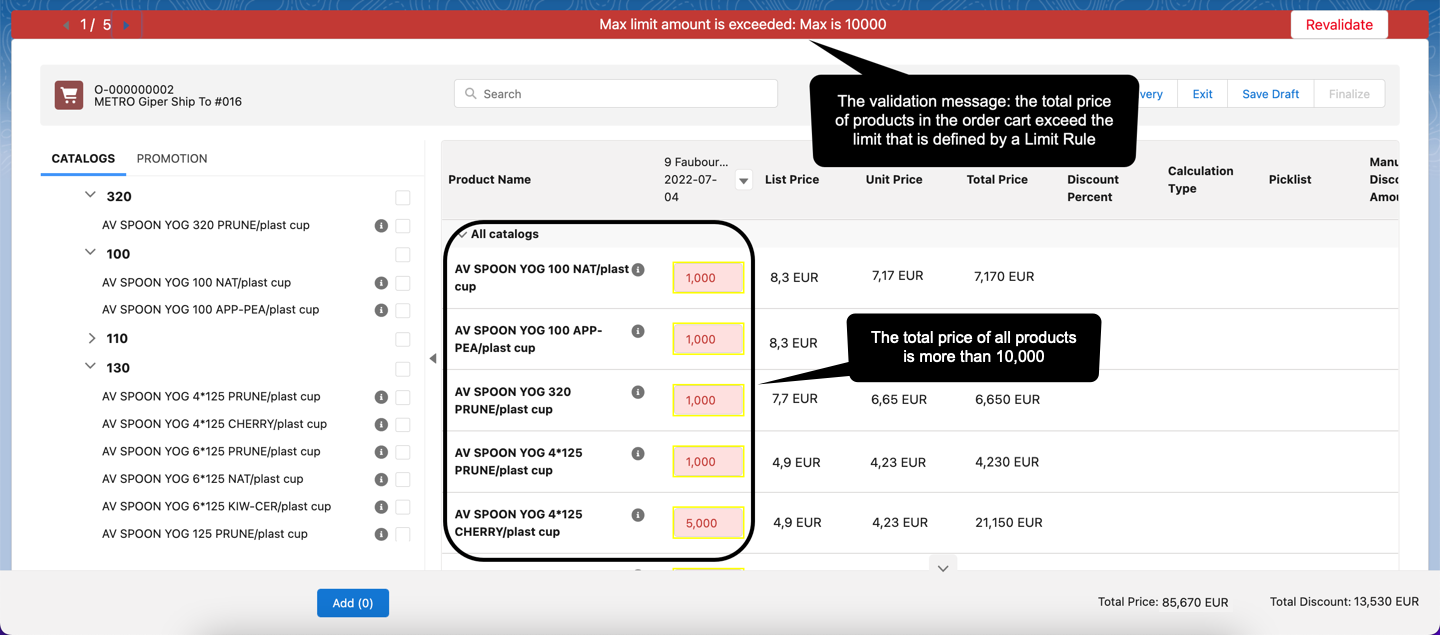Click the 5,000 quantity field for CHERRY cup
This screenshot has width=1440, height=635.
[x=709, y=523]
